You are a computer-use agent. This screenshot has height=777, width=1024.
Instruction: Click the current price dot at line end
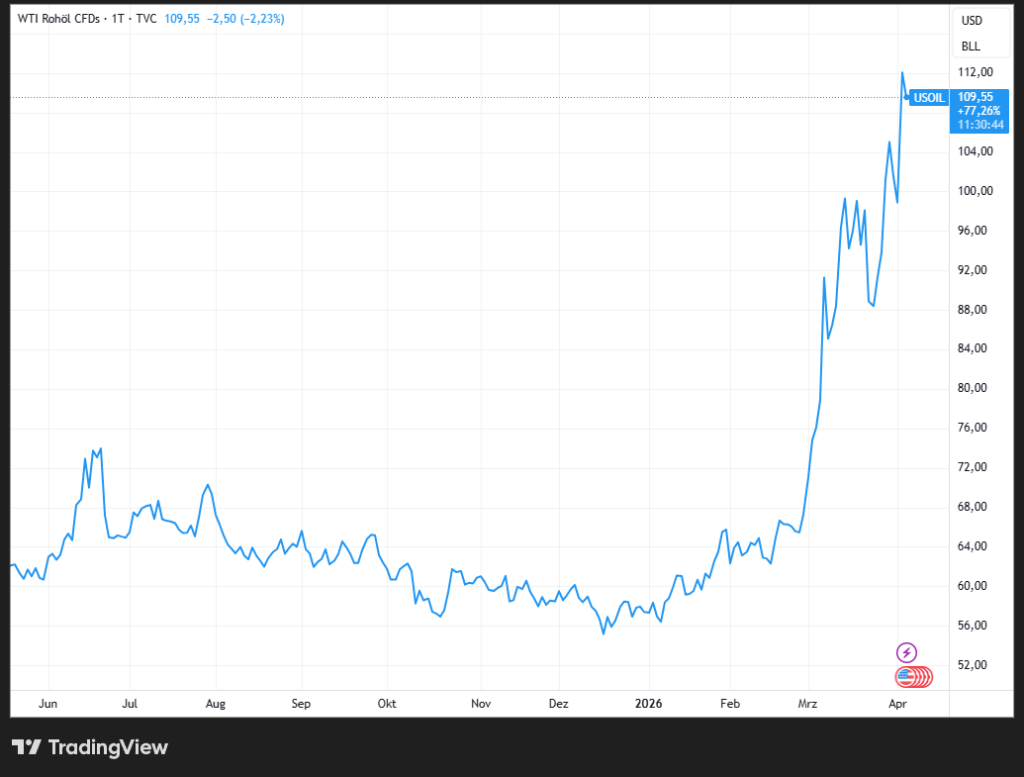pyautogui.click(x=907, y=97)
